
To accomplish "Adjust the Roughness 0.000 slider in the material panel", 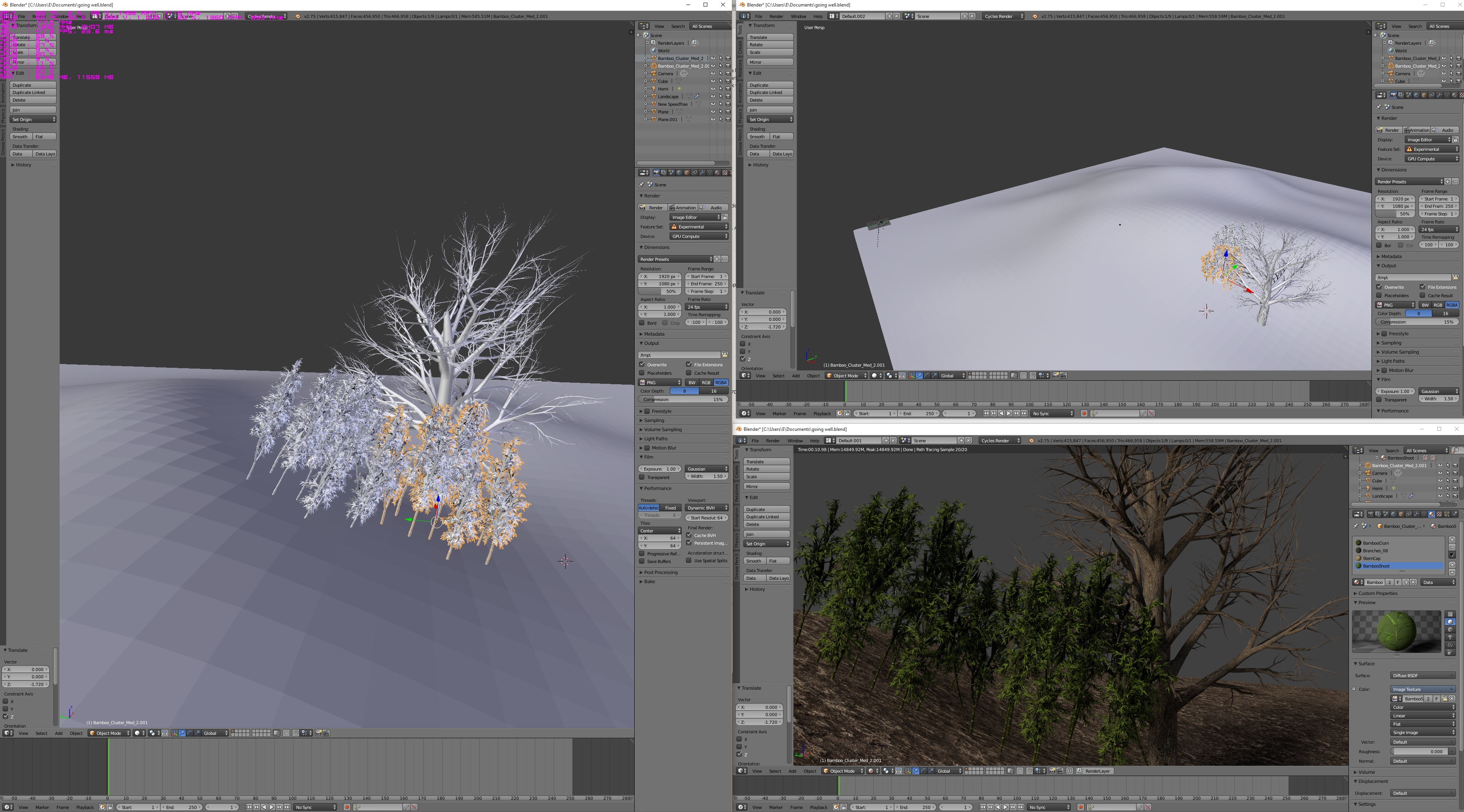I will [1422, 751].
